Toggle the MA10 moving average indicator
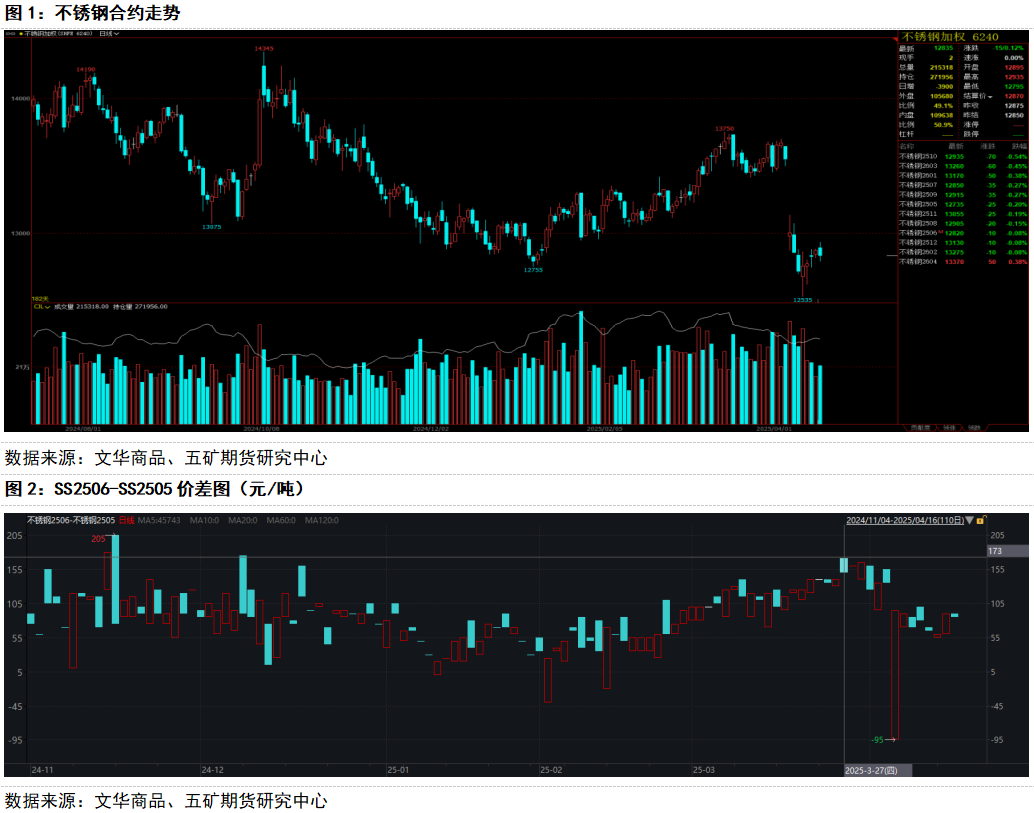Image resolution: width=1034 pixels, height=813 pixels. (x=204, y=520)
